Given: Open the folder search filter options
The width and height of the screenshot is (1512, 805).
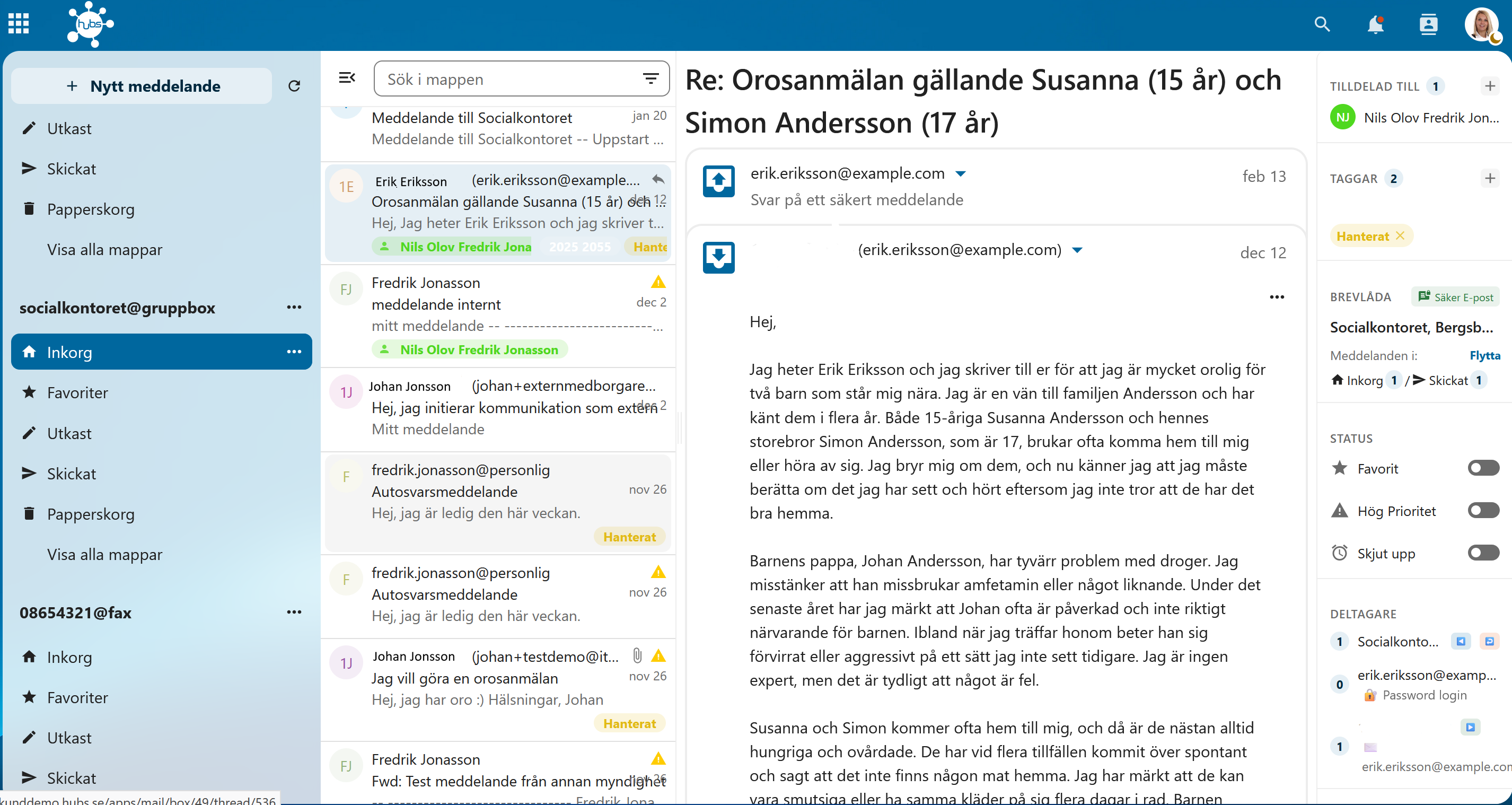Looking at the screenshot, I should (650, 78).
